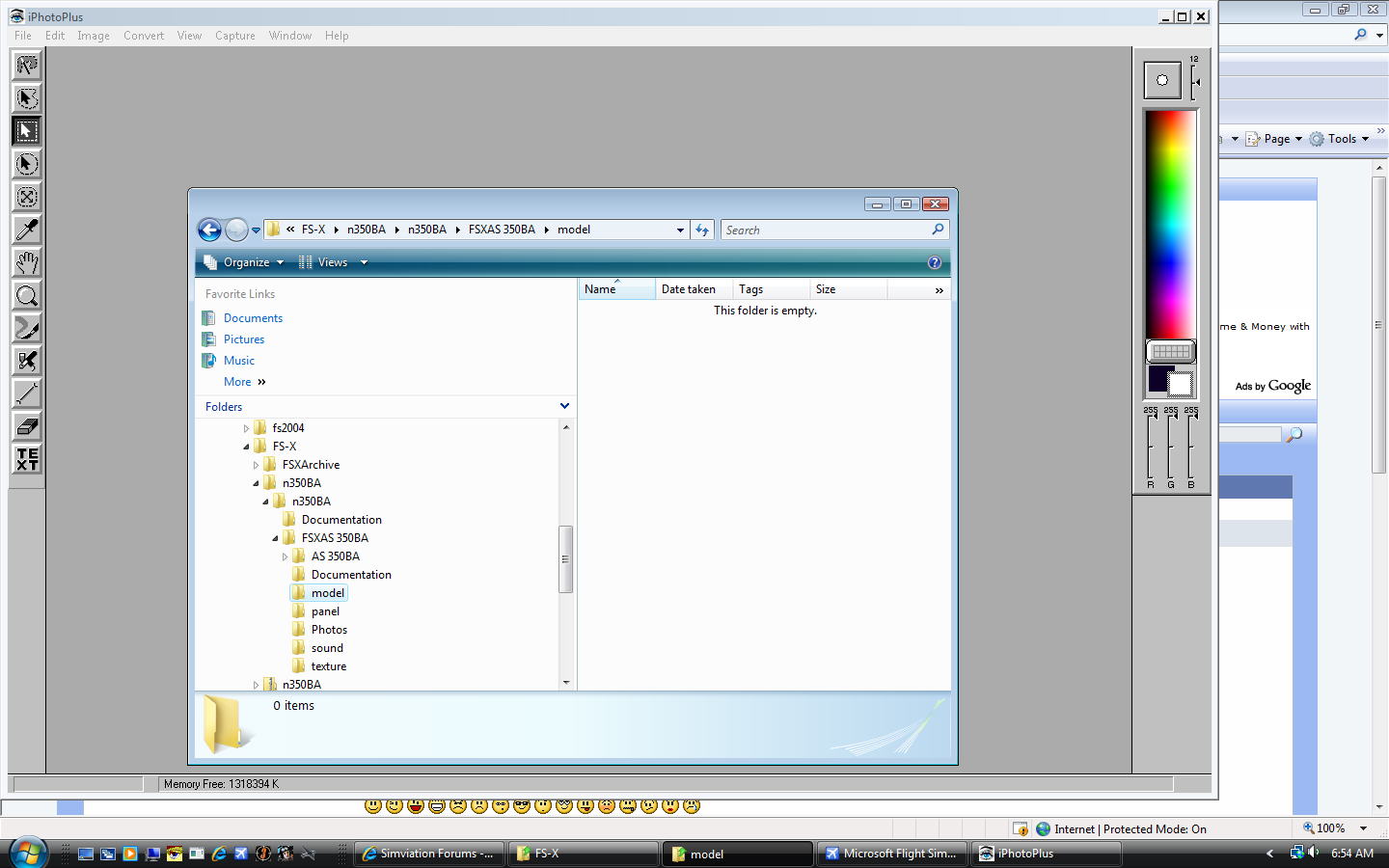Pick the Eraser tool

[27, 426]
